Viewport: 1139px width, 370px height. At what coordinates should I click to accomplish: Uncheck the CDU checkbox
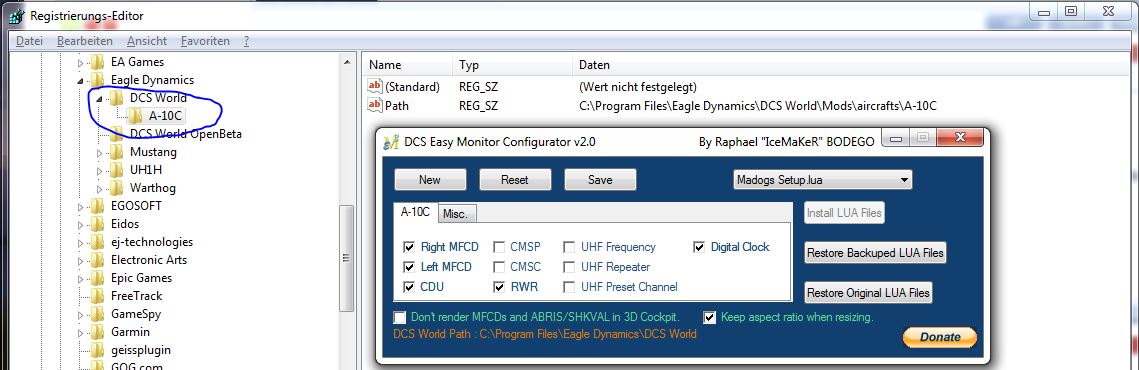[x=409, y=287]
